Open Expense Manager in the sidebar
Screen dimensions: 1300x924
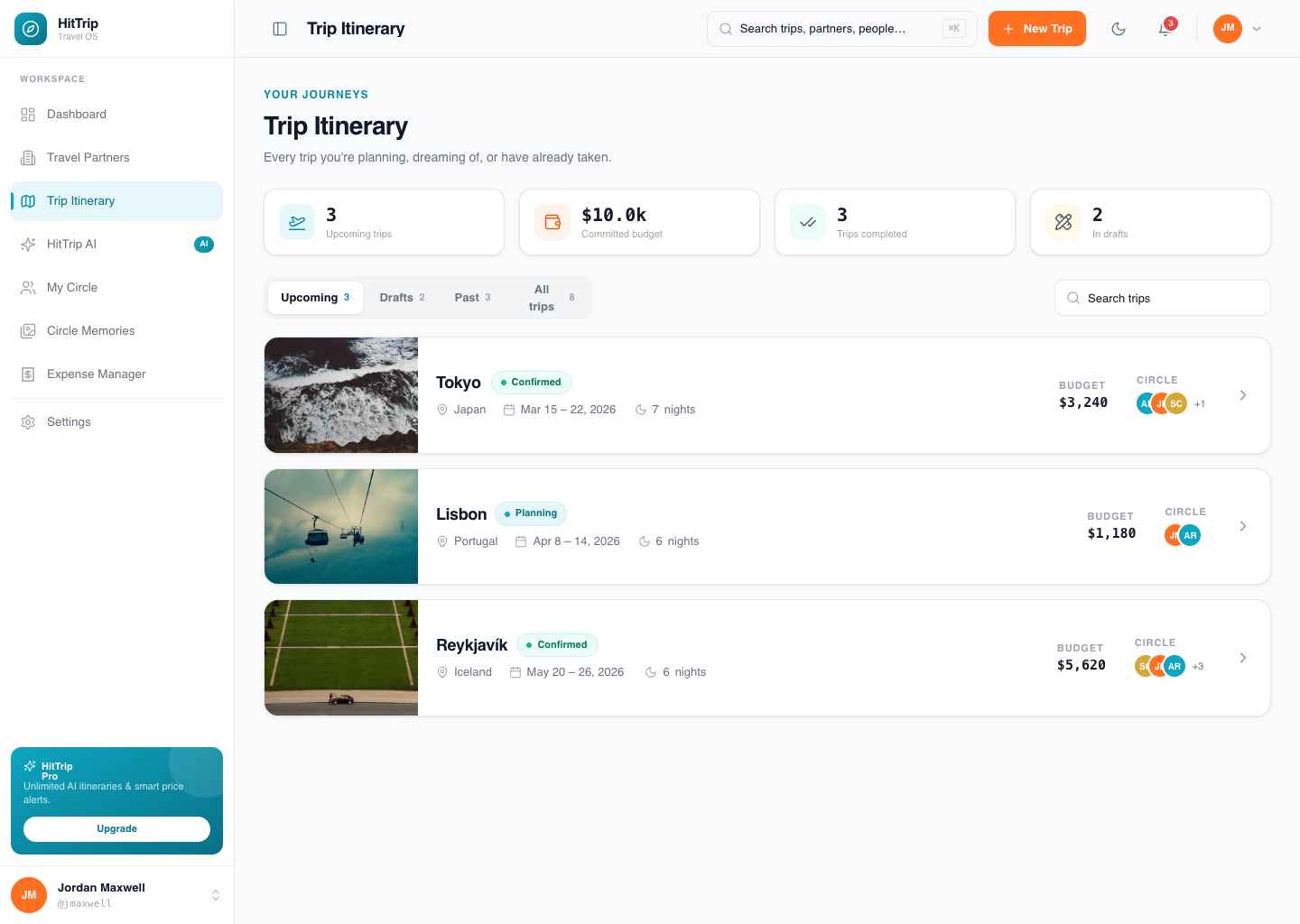116,374
